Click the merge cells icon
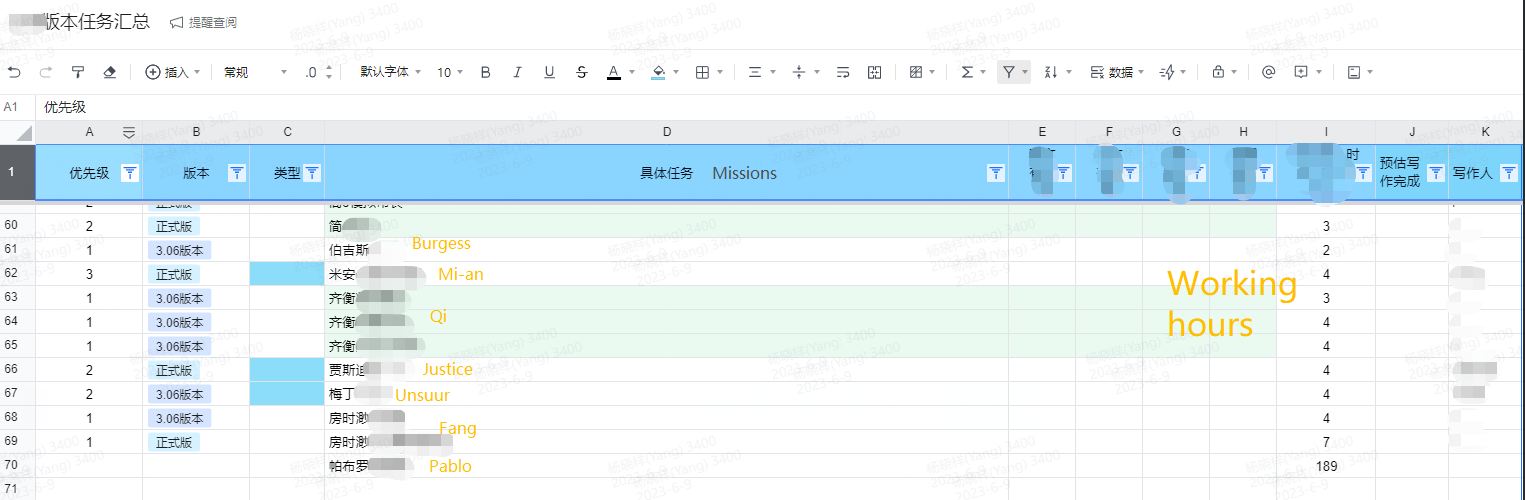 tap(875, 72)
